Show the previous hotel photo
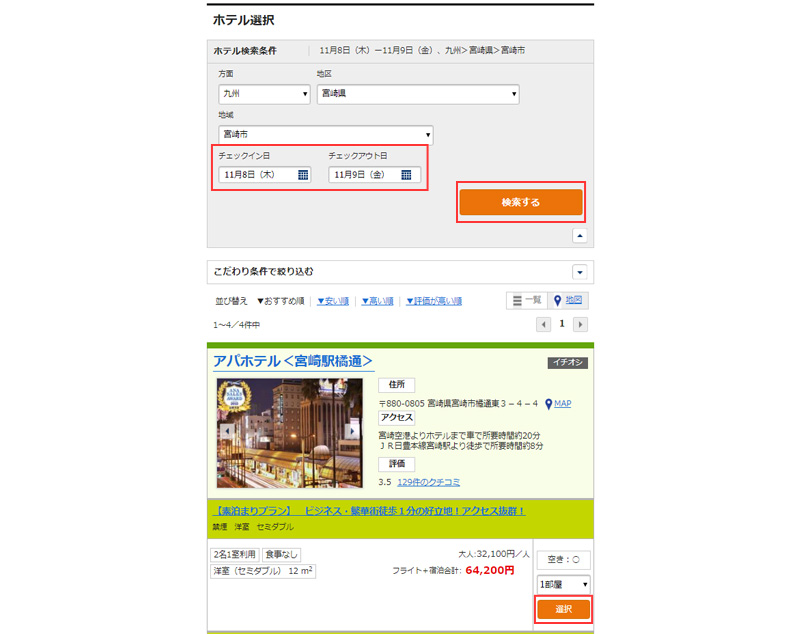The height and width of the screenshot is (634, 800). pyautogui.click(x=228, y=431)
